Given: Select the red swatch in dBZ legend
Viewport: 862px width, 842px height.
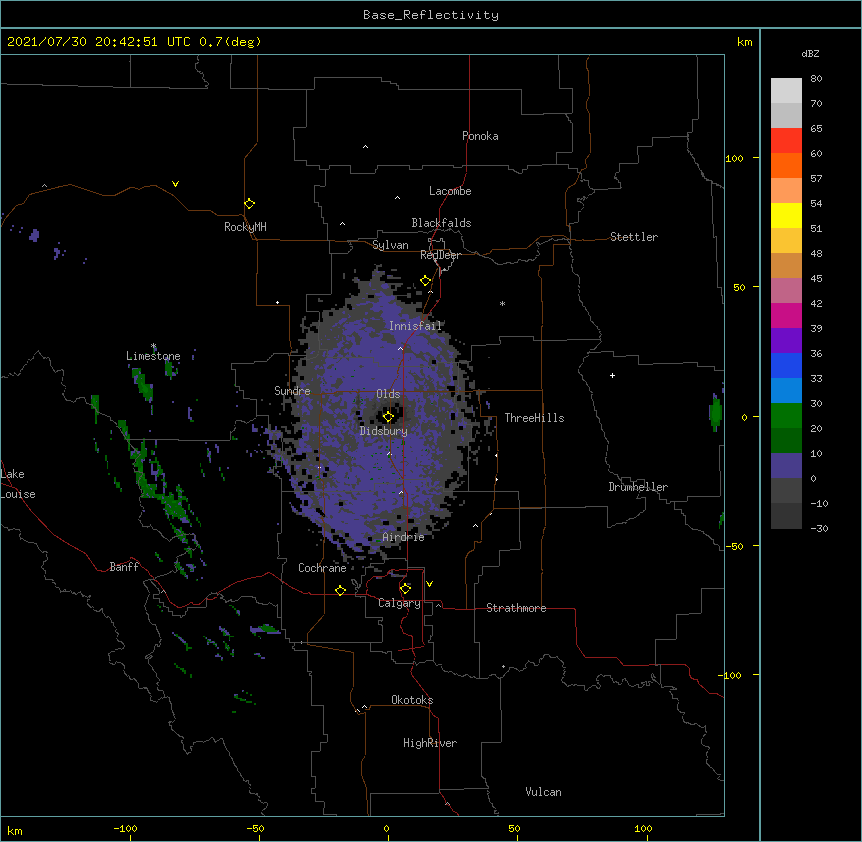Looking at the screenshot, I should 786,141.
